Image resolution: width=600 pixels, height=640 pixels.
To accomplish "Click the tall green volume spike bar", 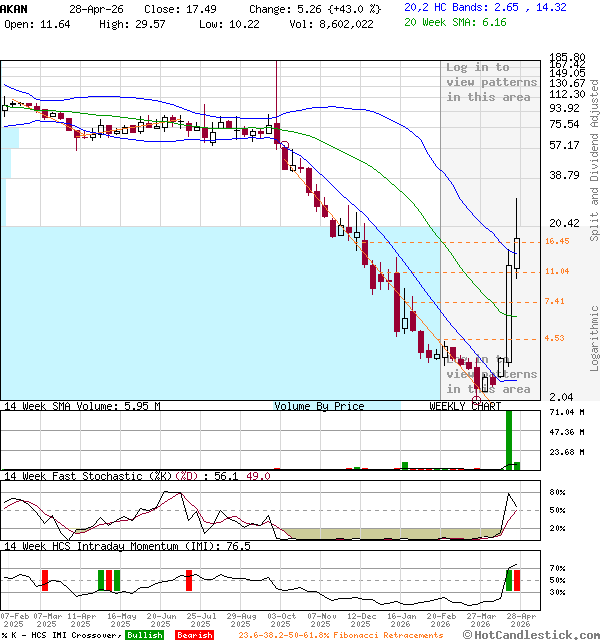I will (x=509, y=440).
